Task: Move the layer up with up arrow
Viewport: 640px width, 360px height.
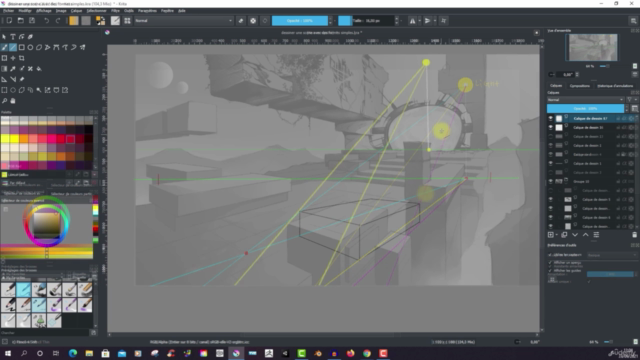Action: [x=585, y=235]
